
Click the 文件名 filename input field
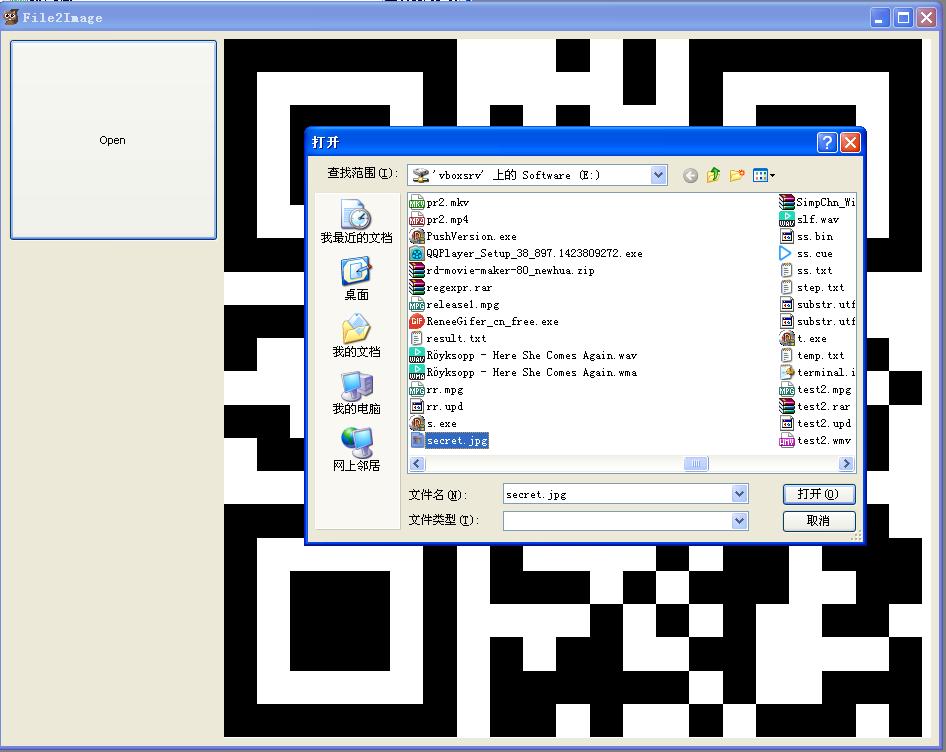pyautogui.click(x=618, y=494)
